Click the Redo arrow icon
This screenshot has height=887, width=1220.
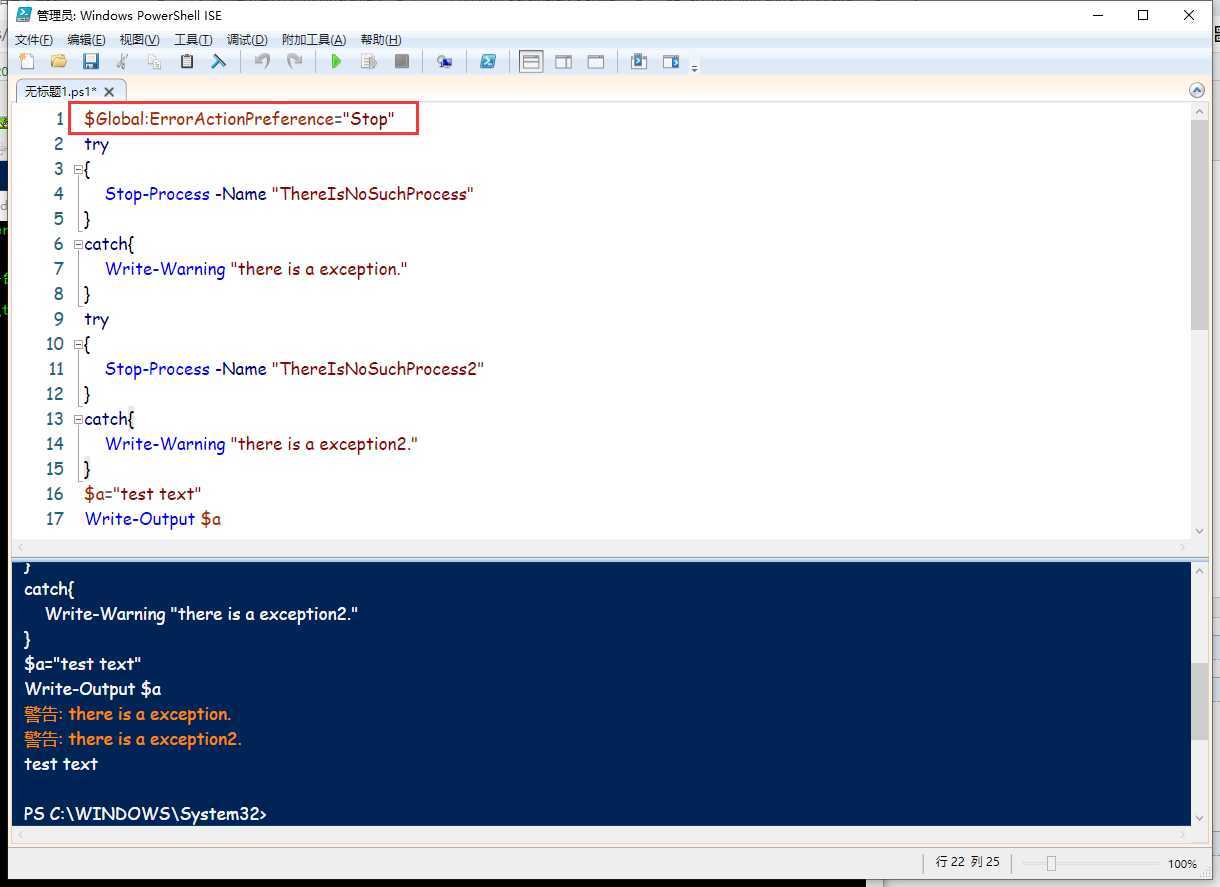click(294, 62)
